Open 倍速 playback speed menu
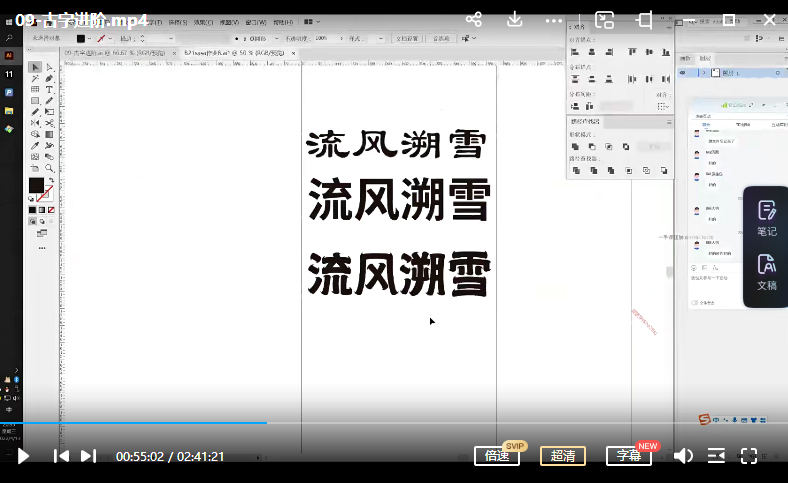Viewport: 788px width, 483px height. point(497,456)
